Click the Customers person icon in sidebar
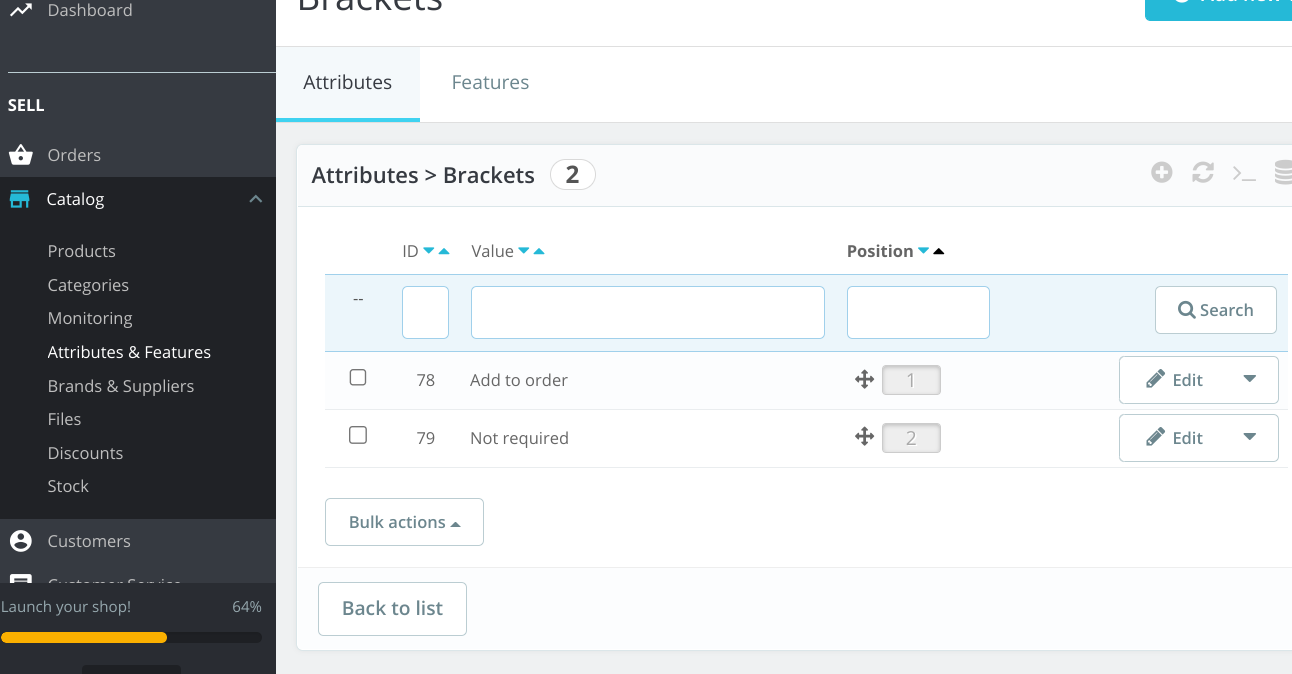This screenshot has width=1292, height=674. click(20, 541)
